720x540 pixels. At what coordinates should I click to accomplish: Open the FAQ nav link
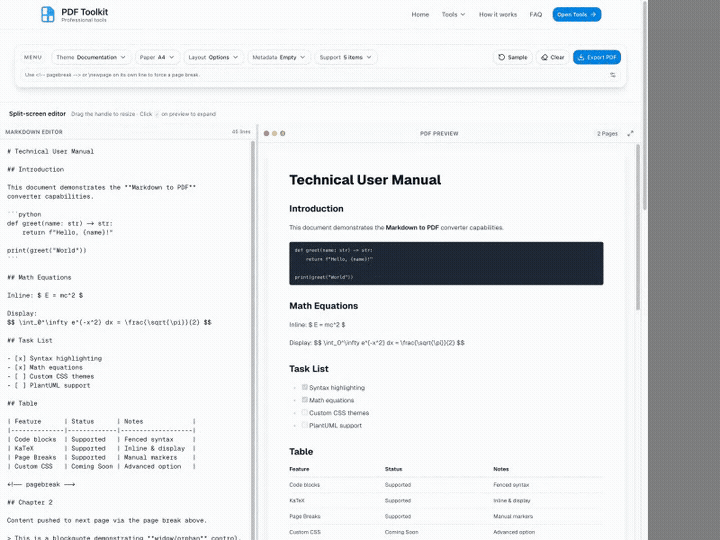tap(535, 14)
